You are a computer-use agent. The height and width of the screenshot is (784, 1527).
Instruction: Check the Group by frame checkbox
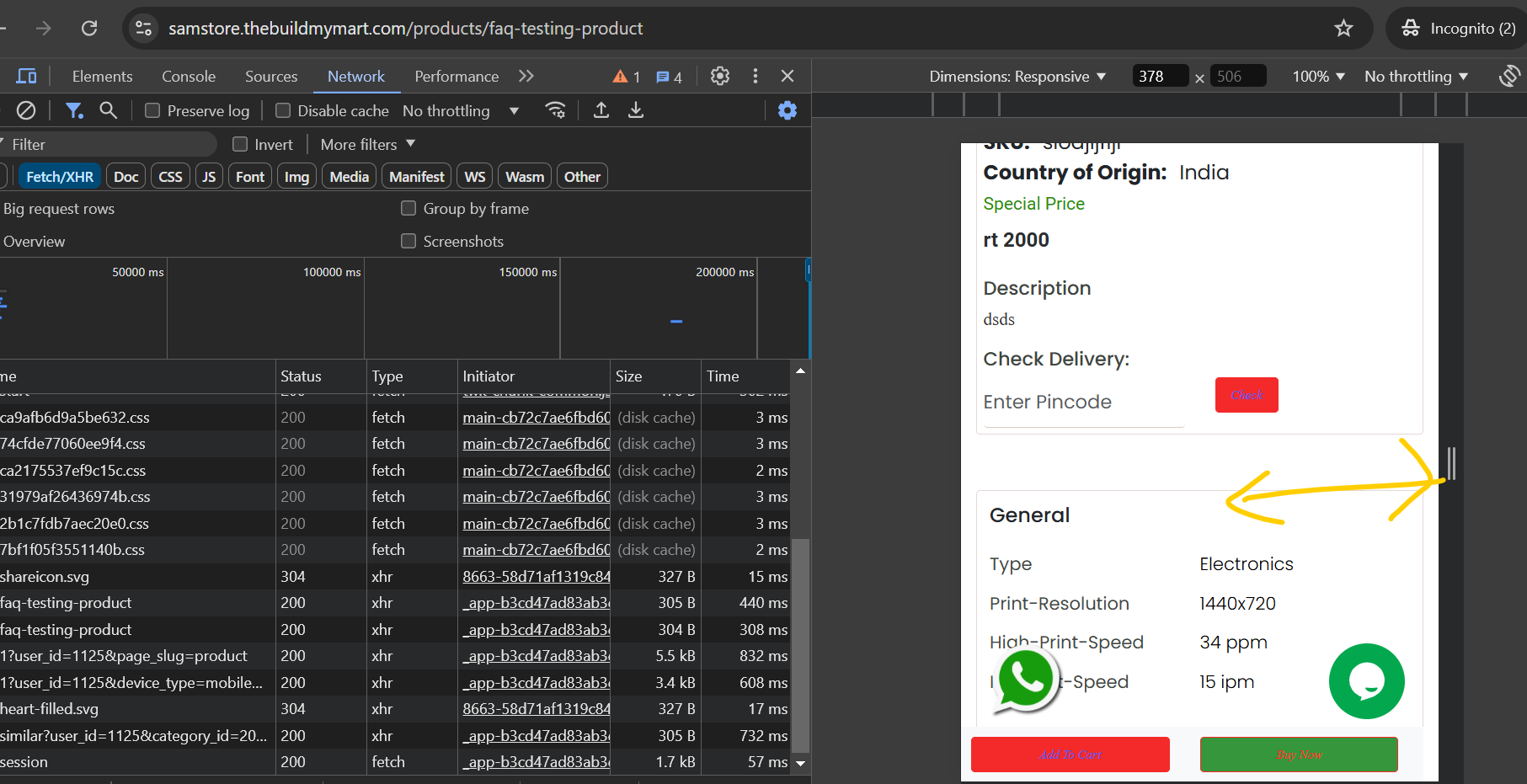tap(408, 208)
